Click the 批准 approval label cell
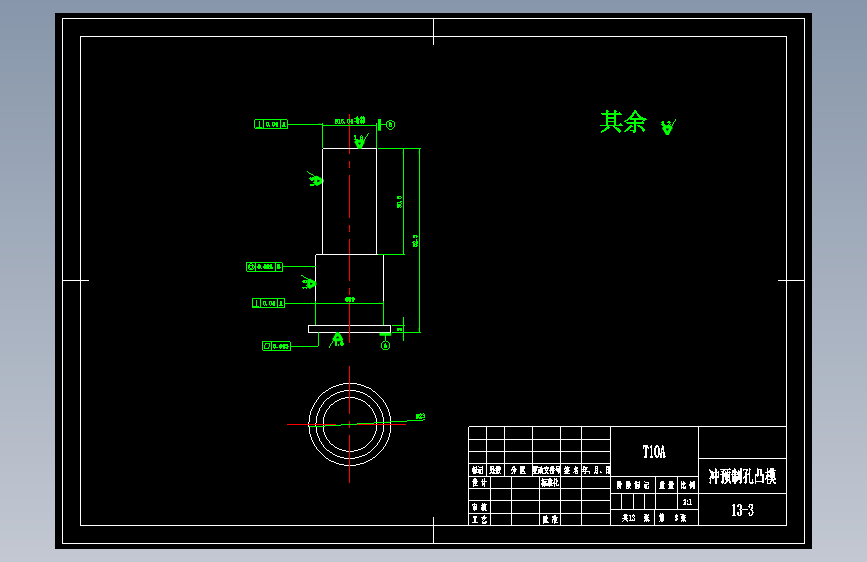The image size is (867, 562). click(x=550, y=519)
